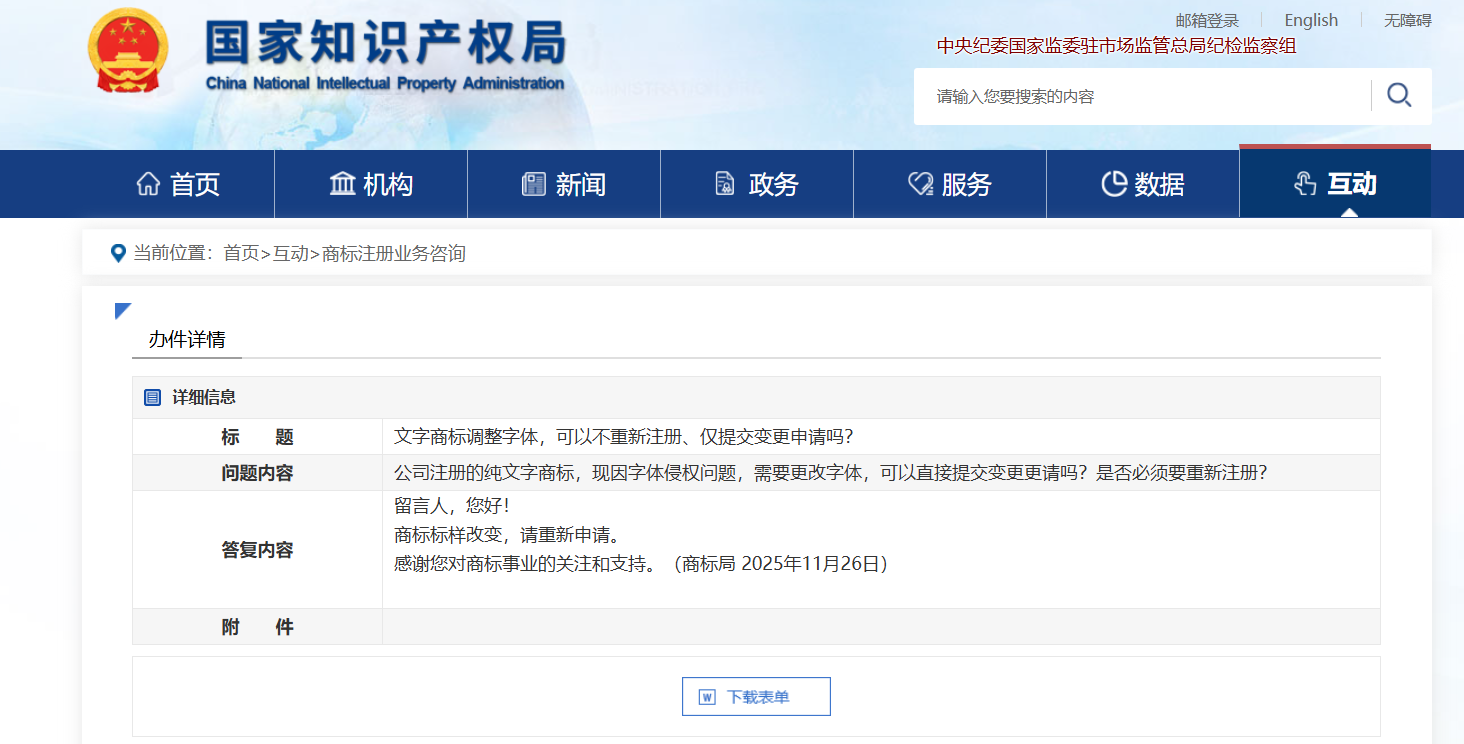This screenshot has width=1464, height=744.
Task: Click the institution building icon beside 机构
Action: pyautogui.click(x=342, y=184)
